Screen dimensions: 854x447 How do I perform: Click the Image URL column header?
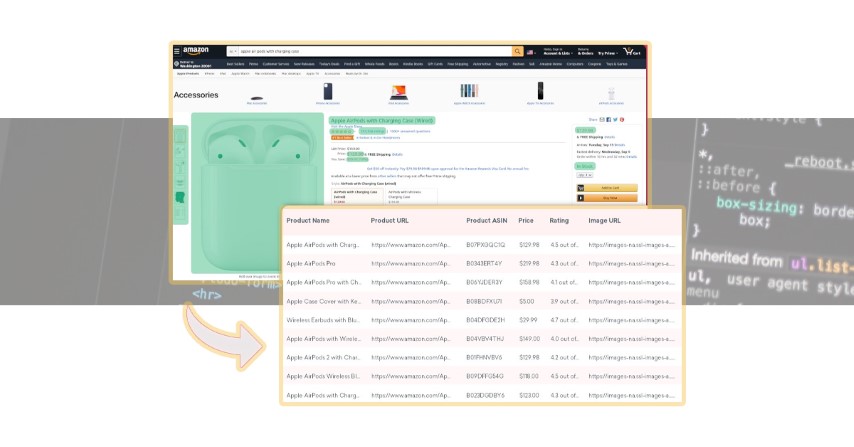[604, 221]
